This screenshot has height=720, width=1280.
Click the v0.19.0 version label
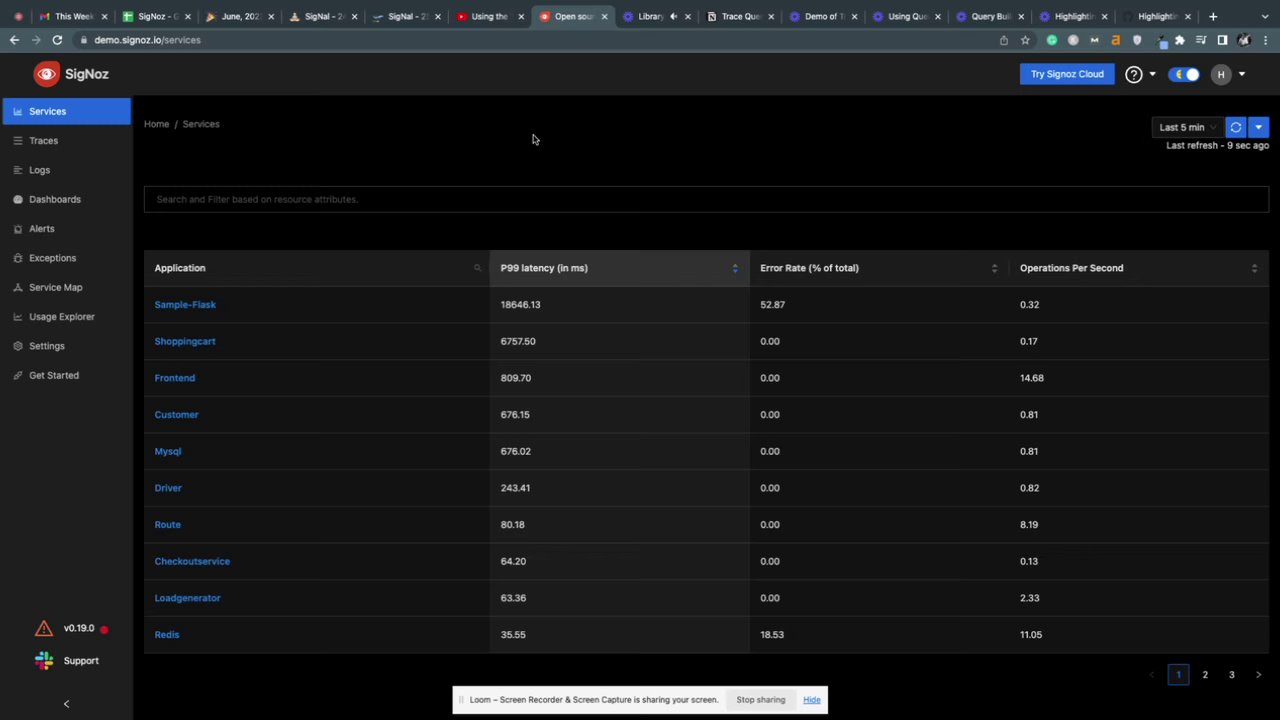point(79,628)
